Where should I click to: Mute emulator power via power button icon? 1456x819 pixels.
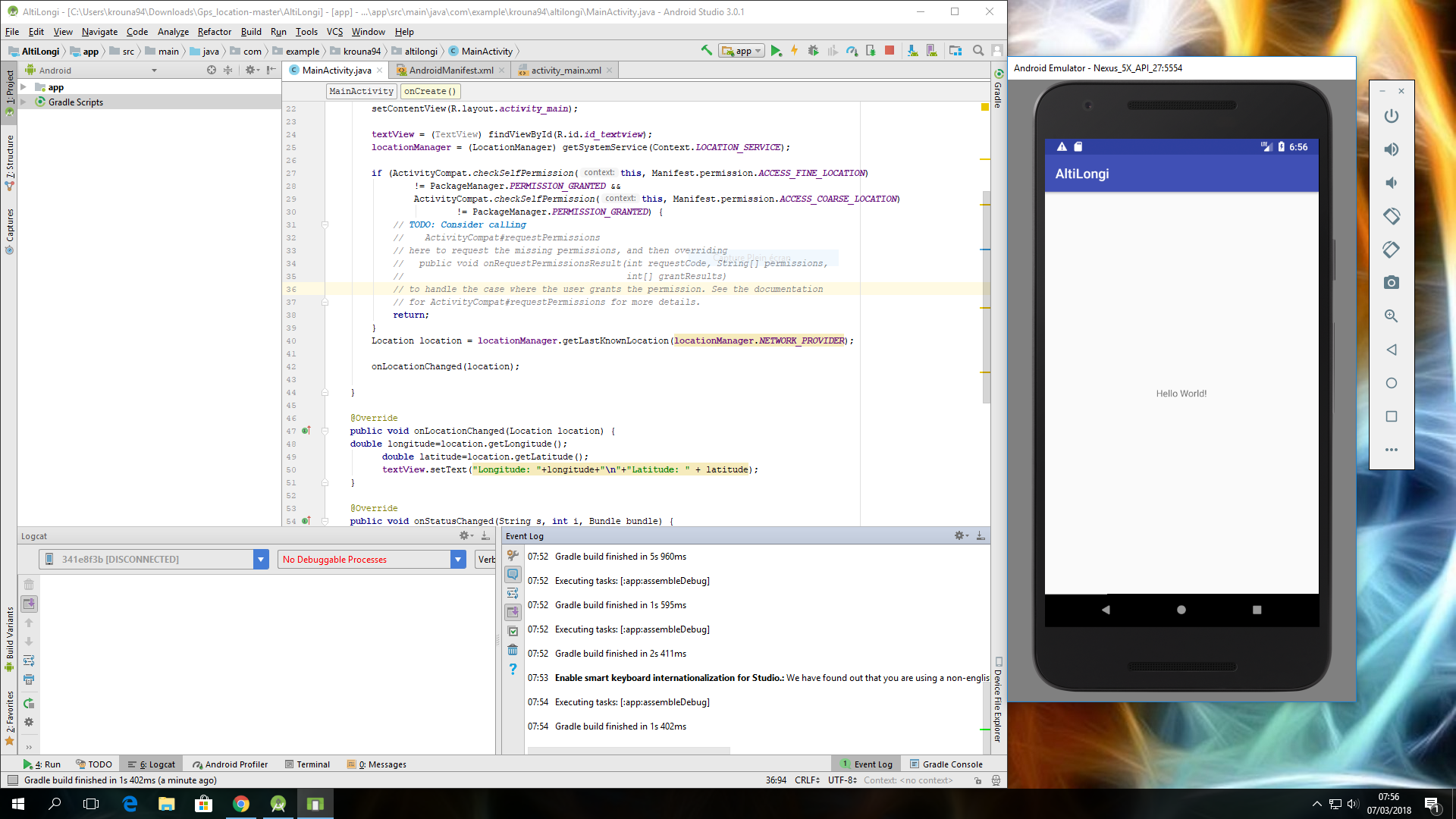pyautogui.click(x=1391, y=116)
